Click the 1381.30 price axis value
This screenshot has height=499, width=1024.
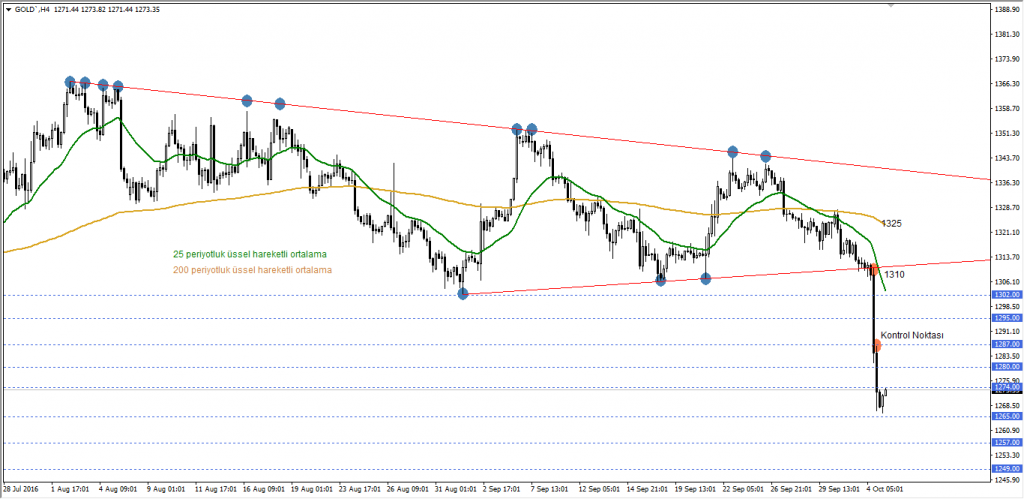(x=1008, y=34)
